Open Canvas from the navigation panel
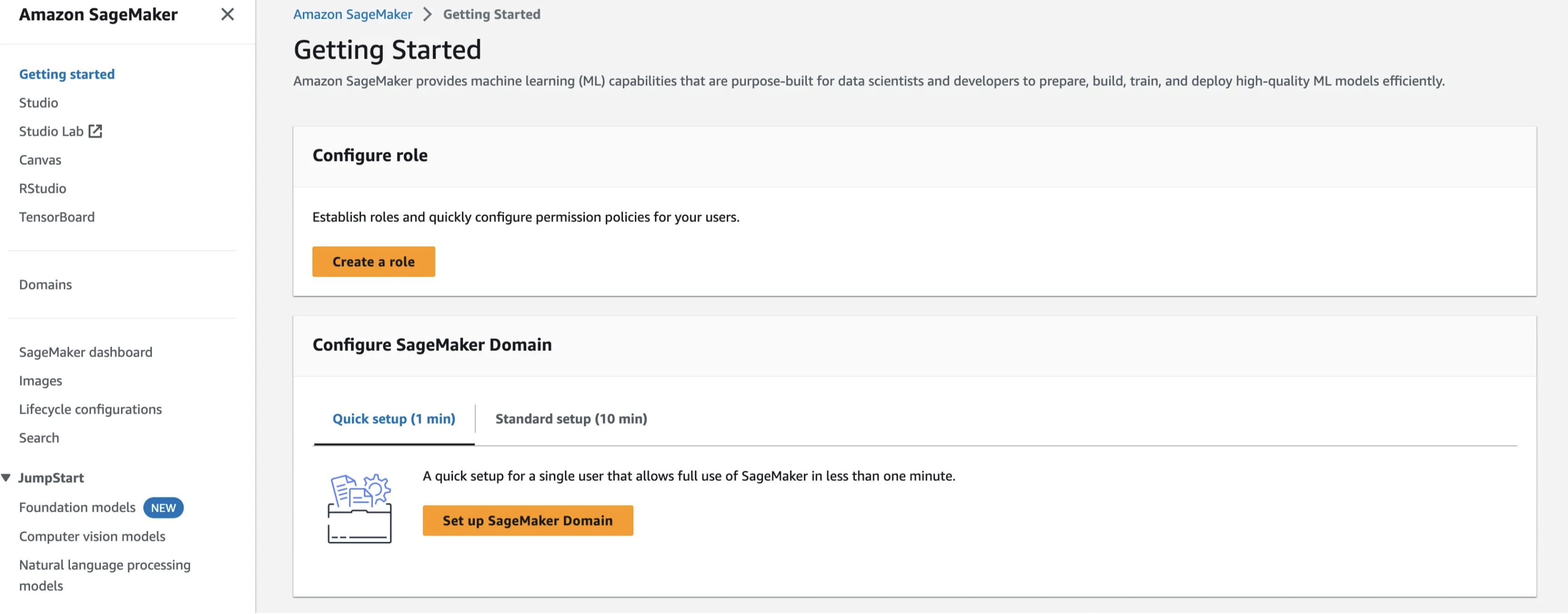 (40, 160)
